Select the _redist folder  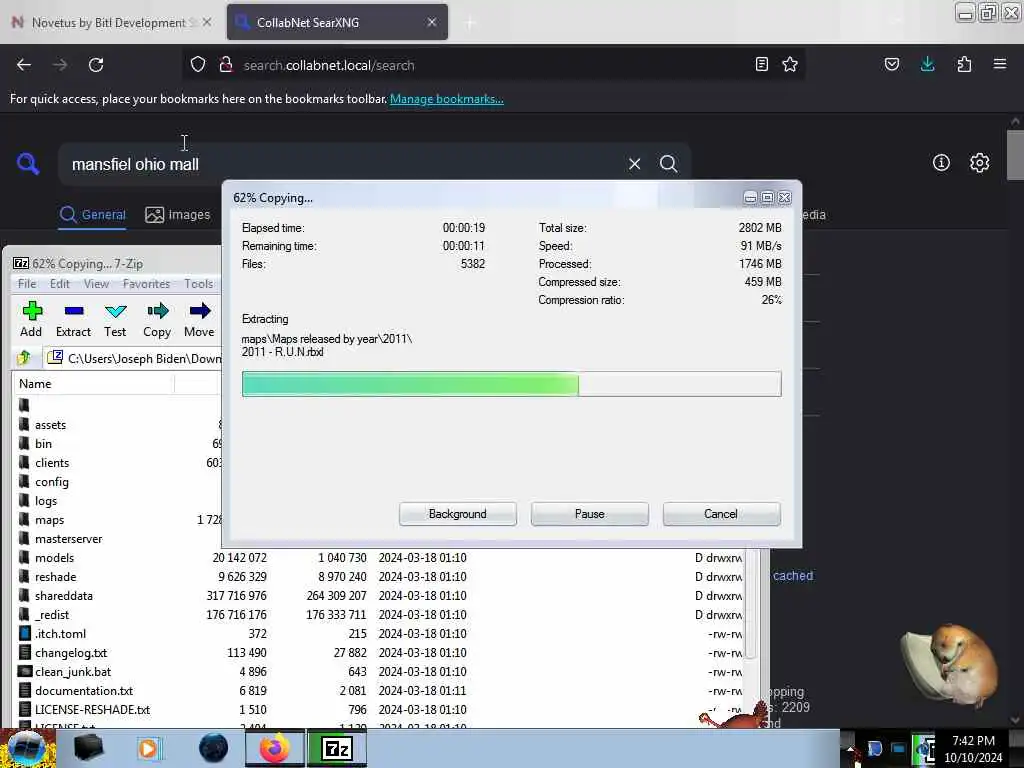(52, 614)
